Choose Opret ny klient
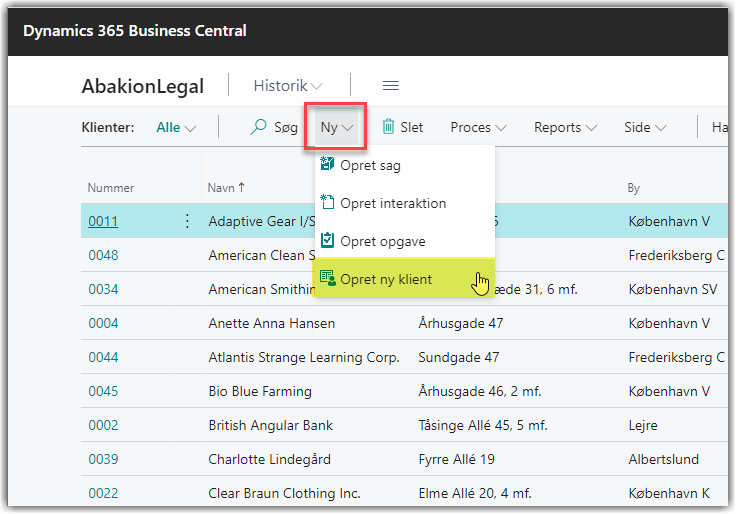The width and height of the screenshot is (736, 514). (x=404, y=278)
